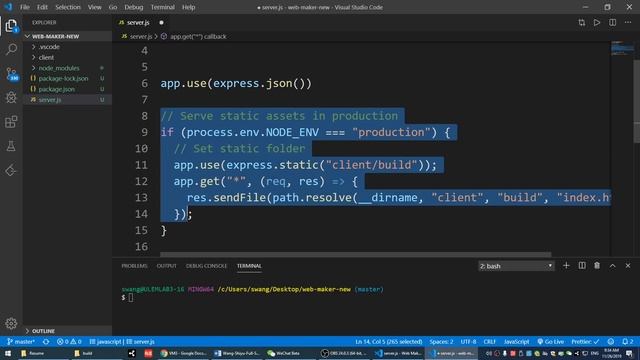Open the notifications bell in status bar
Image resolution: width=640 pixels, height=360 pixels.
pyautogui.click(x=628, y=342)
